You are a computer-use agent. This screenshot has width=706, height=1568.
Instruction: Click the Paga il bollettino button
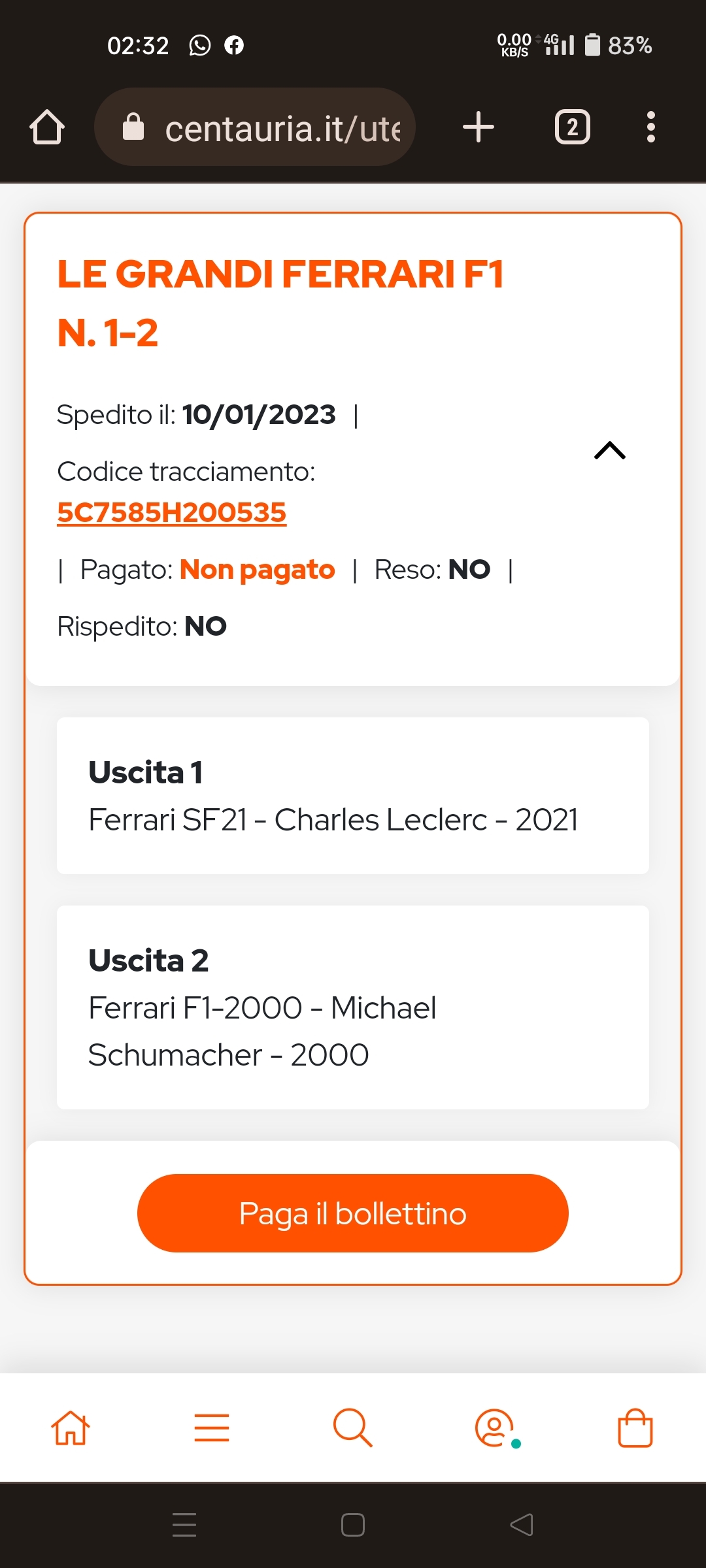[353, 1213]
